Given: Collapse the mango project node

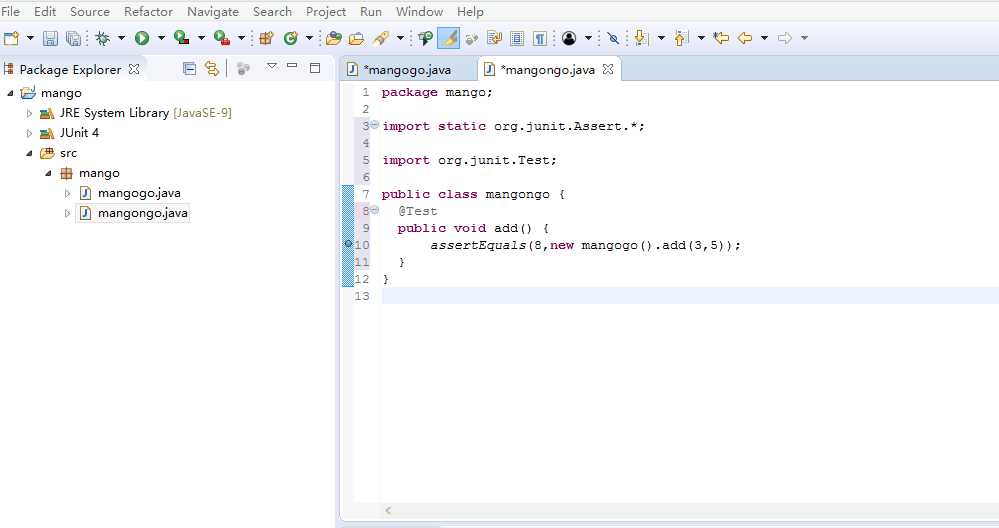Looking at the screenshot, I should tap(10, 93).
